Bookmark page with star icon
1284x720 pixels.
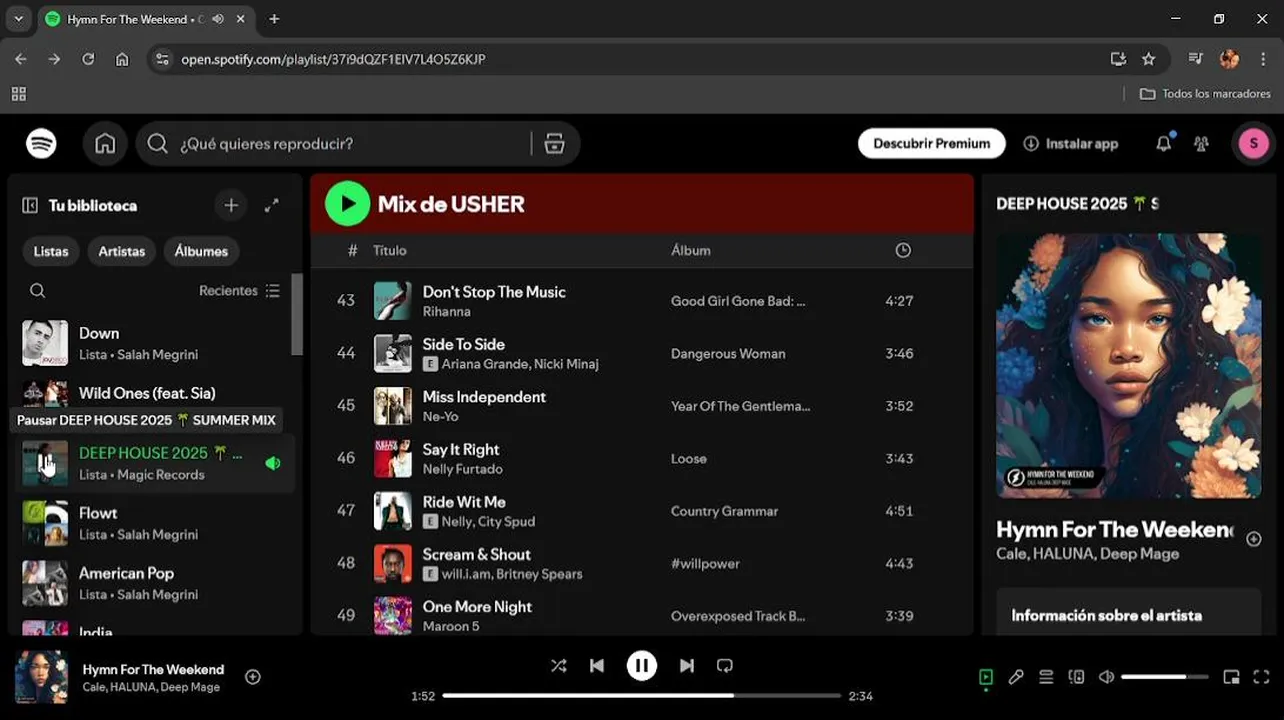[1149, 59]
